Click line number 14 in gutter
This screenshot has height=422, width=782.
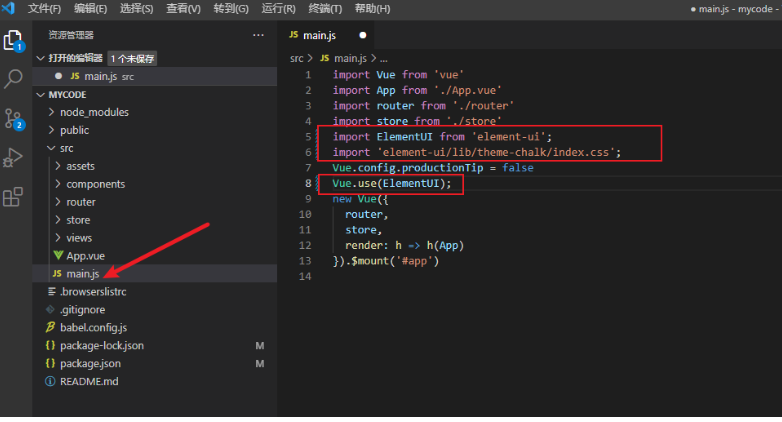(x=305, y=276)
